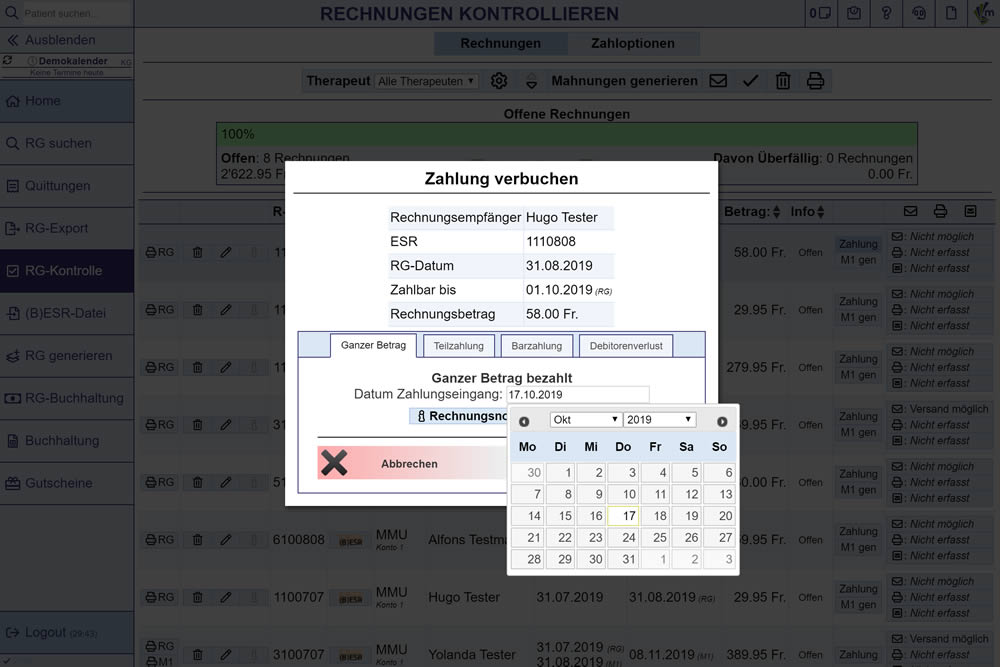Open settings gear next to Therapeut
The height and width of the screenshot is (667, 1000).
click(x=499, y=81)
